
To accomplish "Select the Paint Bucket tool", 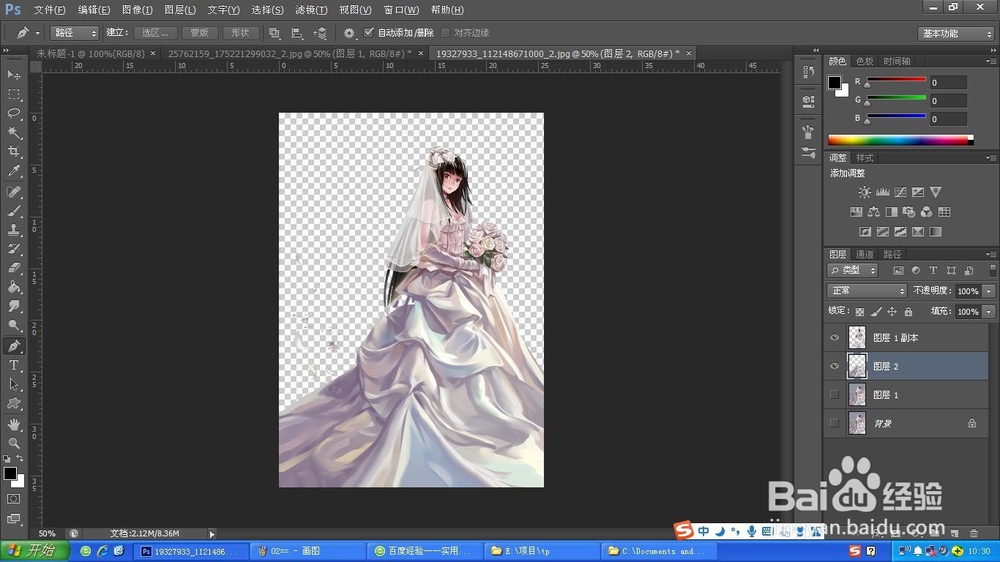I will 13,287.
